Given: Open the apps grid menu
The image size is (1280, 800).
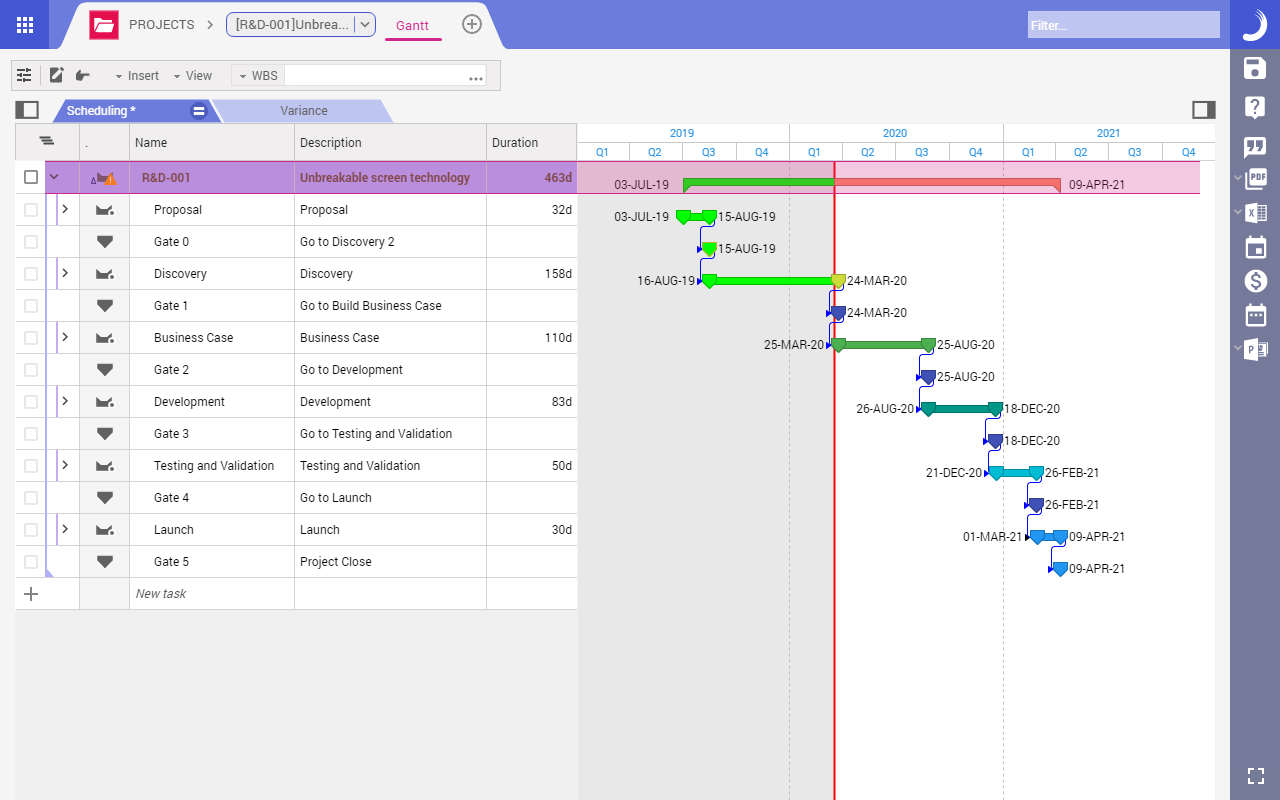Looking at the screenshot, I should [x=25, y=25].
